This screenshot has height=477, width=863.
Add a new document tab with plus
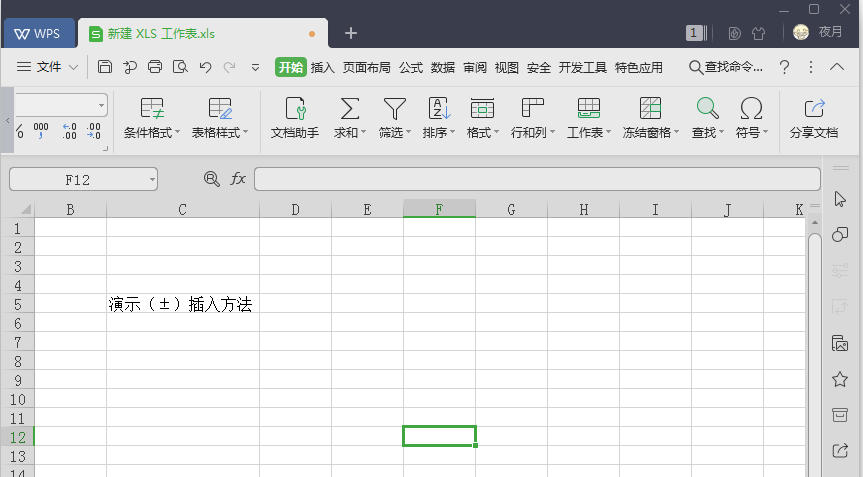click(351, 34)
